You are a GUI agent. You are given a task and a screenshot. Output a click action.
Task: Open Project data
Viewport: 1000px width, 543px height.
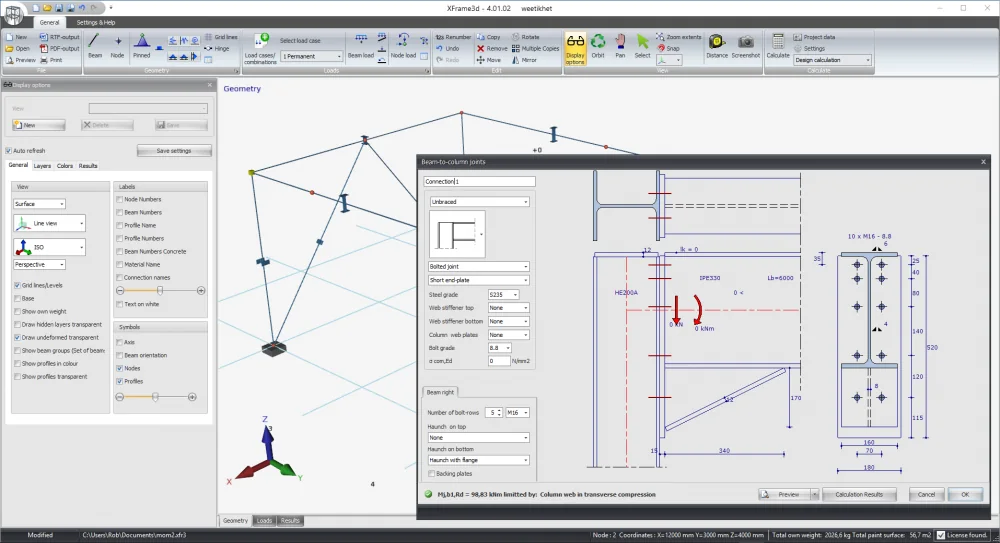coord(814,37)
